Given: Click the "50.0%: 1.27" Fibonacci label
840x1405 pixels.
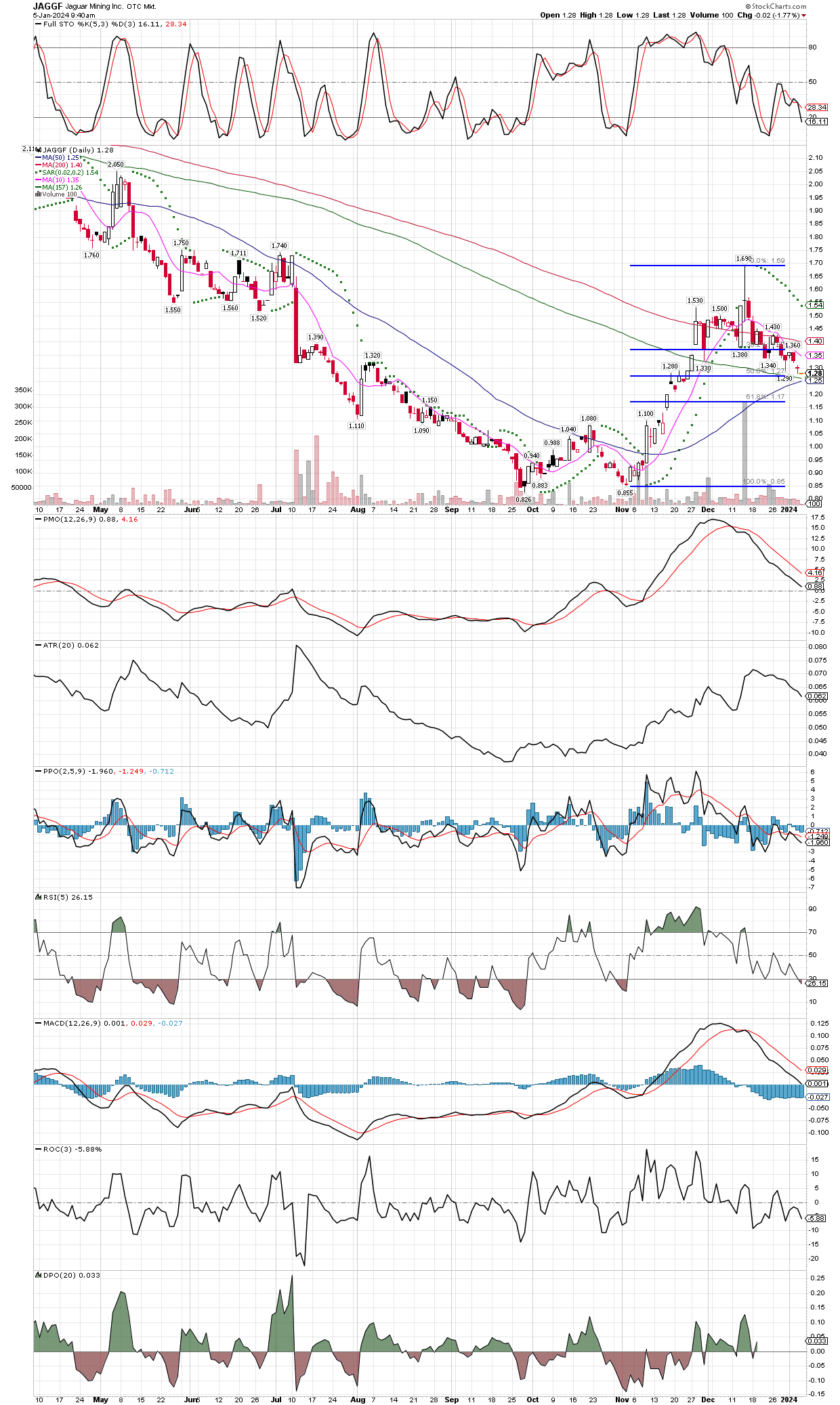Looking at the screenshot, I should point(765,371).
